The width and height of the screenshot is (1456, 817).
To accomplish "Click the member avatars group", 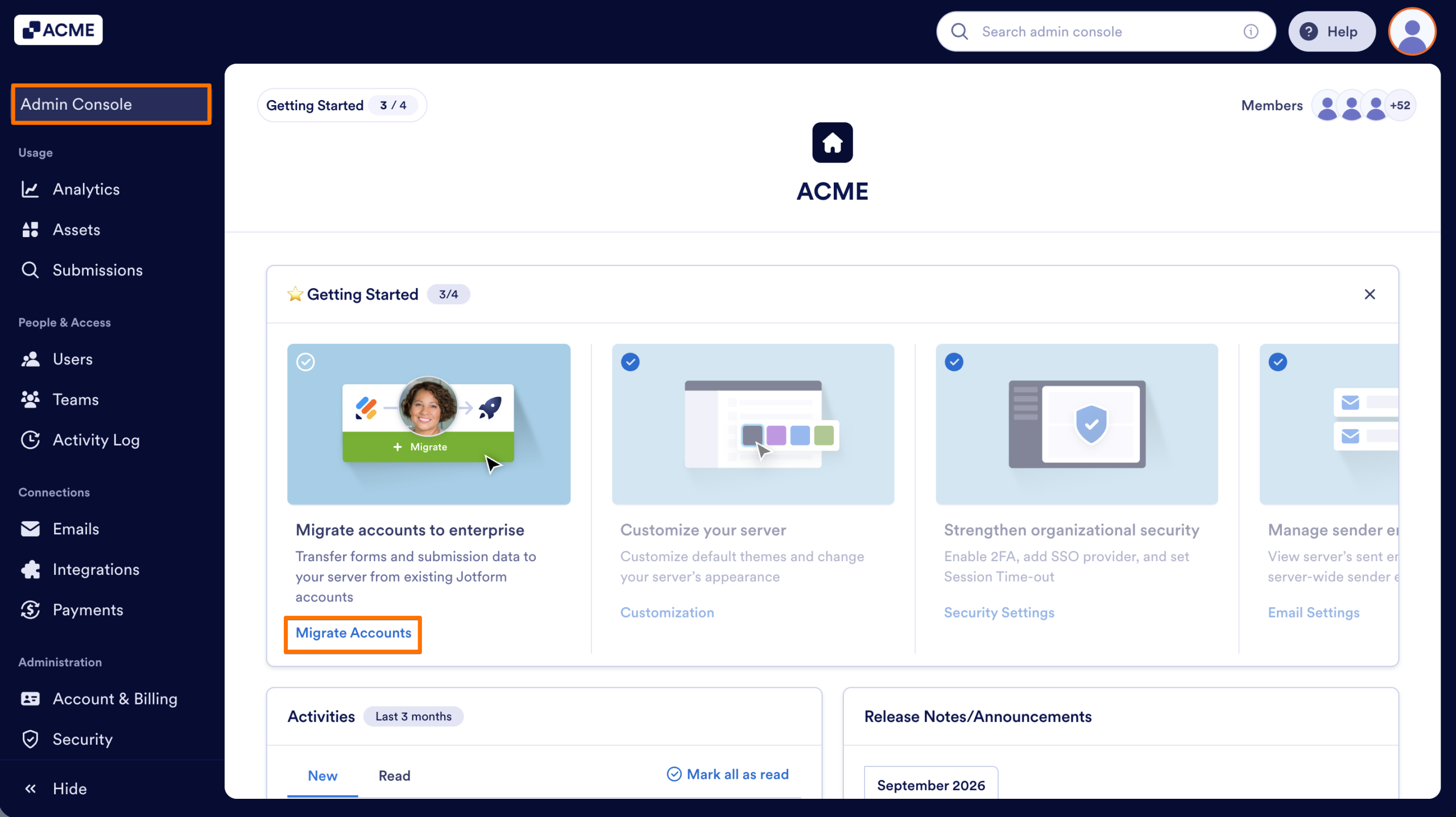I will tap(1363, 105).
